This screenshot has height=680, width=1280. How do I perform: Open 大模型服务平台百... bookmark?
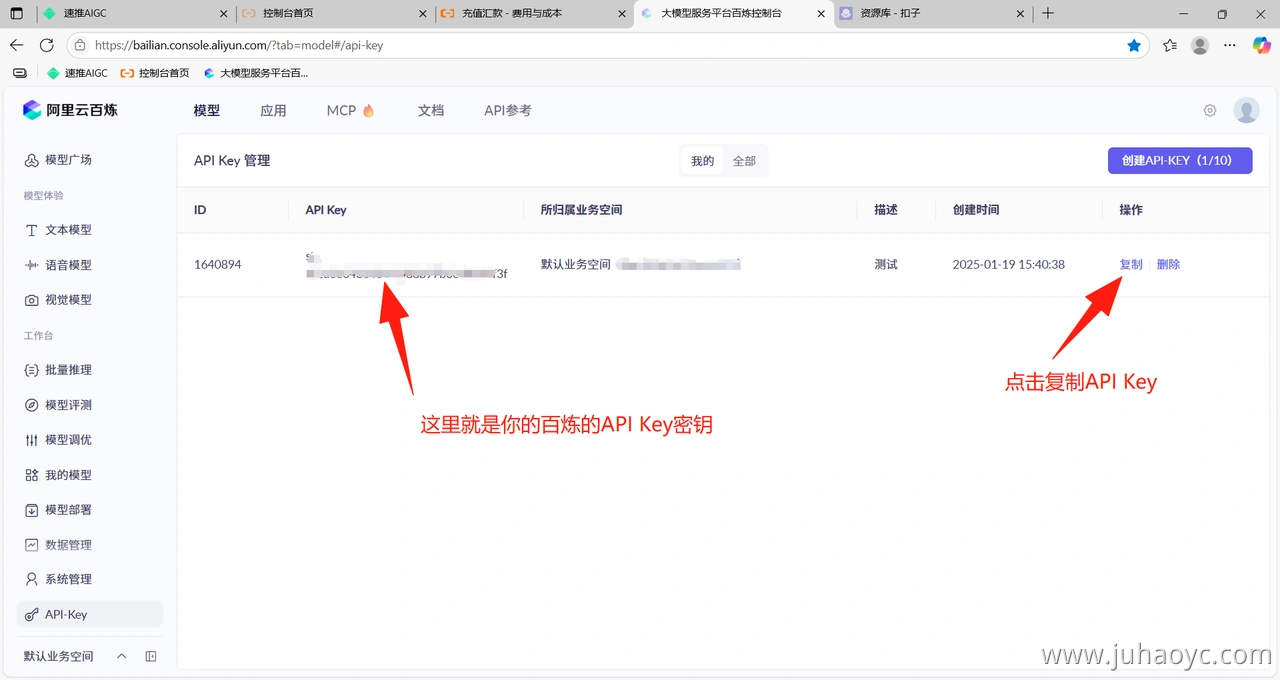[255, 73]
